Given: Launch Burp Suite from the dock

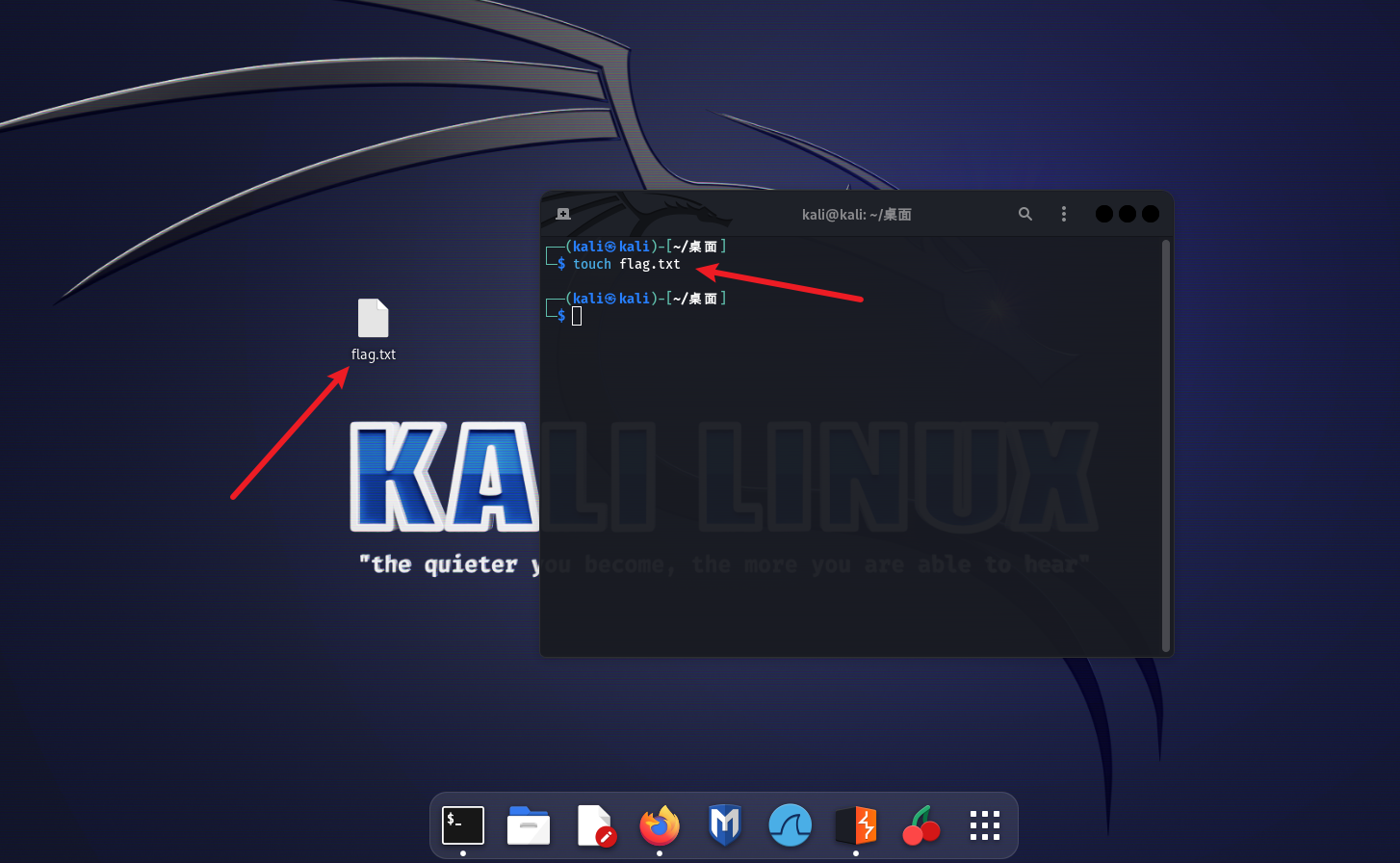Looking at the screenshot, I should point(856,825).
